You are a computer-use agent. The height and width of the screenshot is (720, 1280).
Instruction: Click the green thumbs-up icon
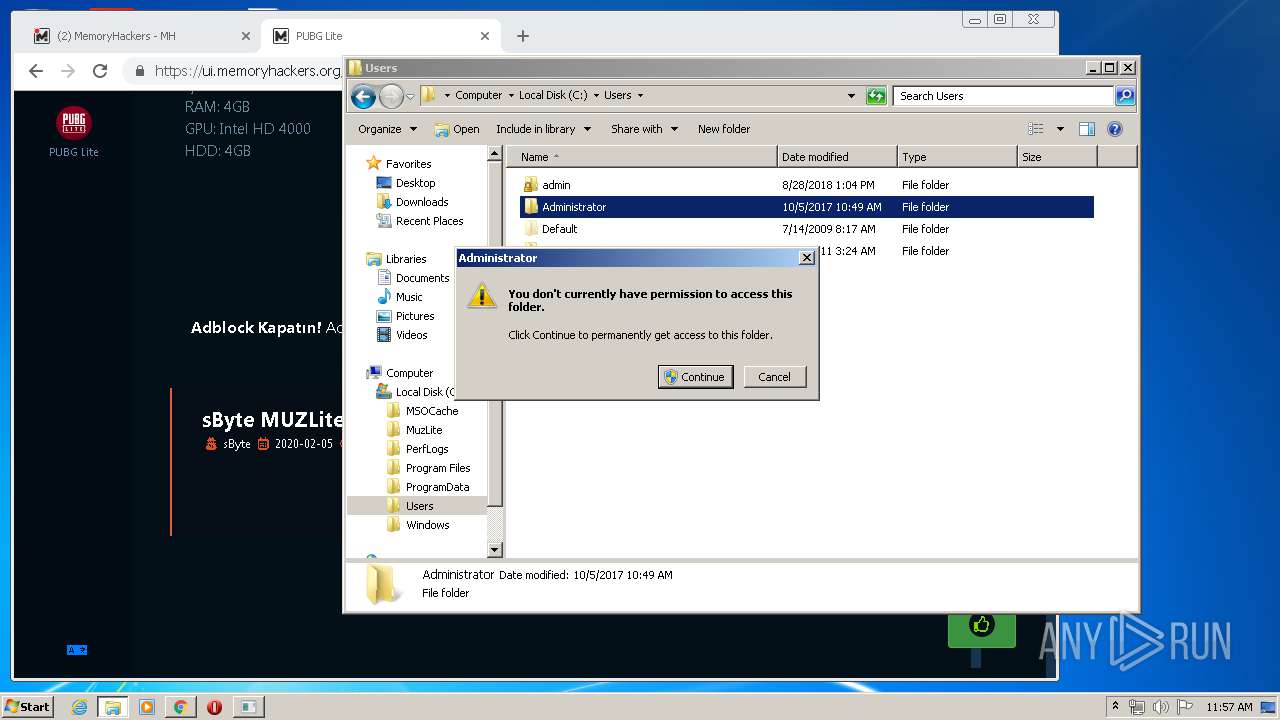point(982,626)
